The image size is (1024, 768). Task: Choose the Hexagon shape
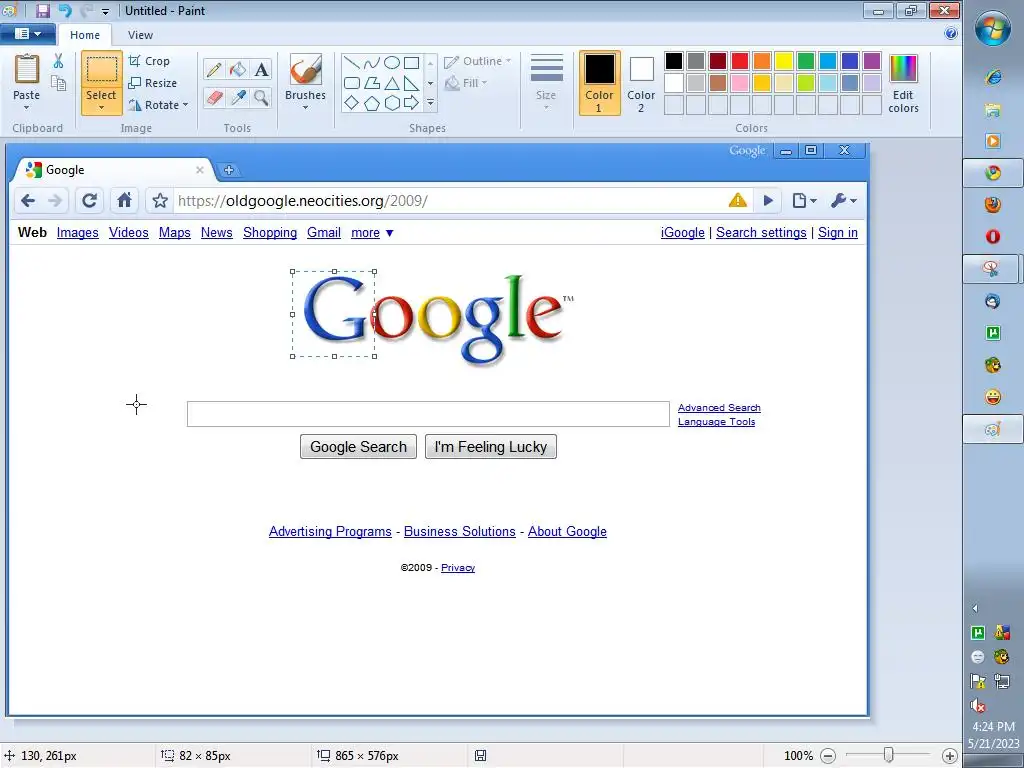tap(392, 103)
